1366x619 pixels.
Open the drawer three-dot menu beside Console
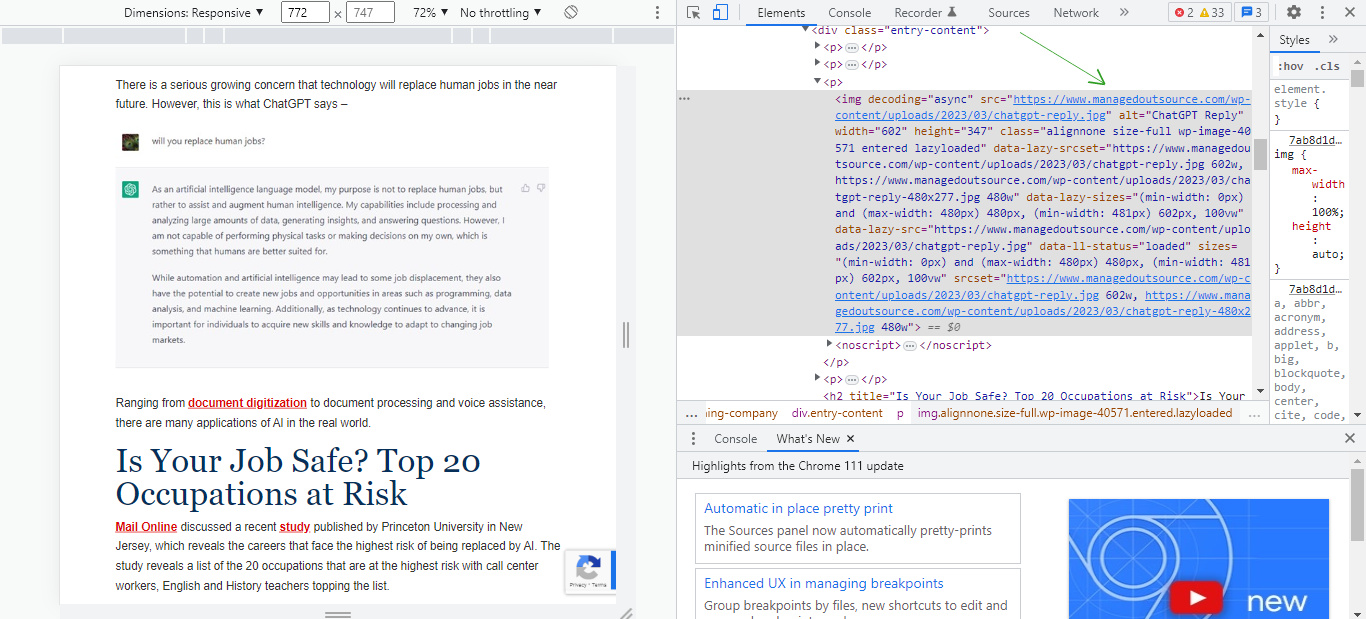[693, 439]
